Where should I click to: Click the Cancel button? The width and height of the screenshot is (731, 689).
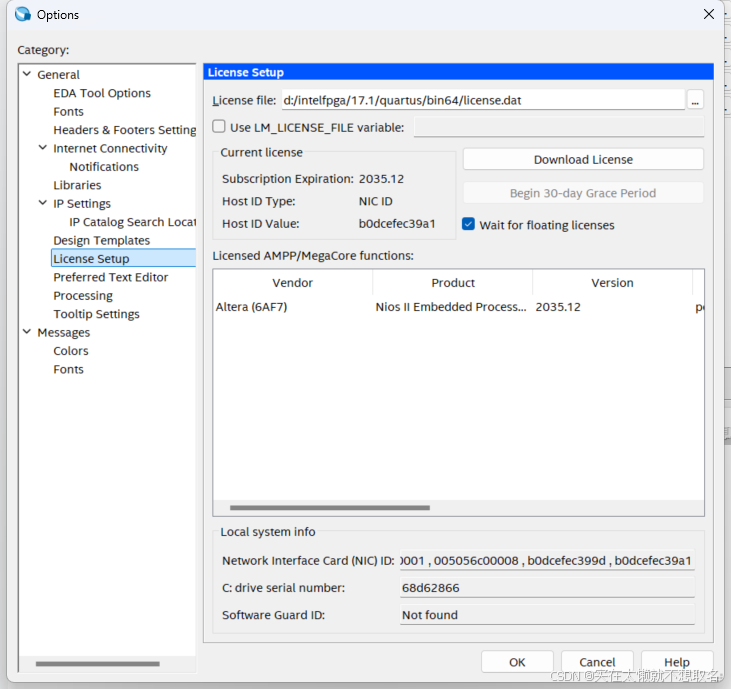point(597,662)
